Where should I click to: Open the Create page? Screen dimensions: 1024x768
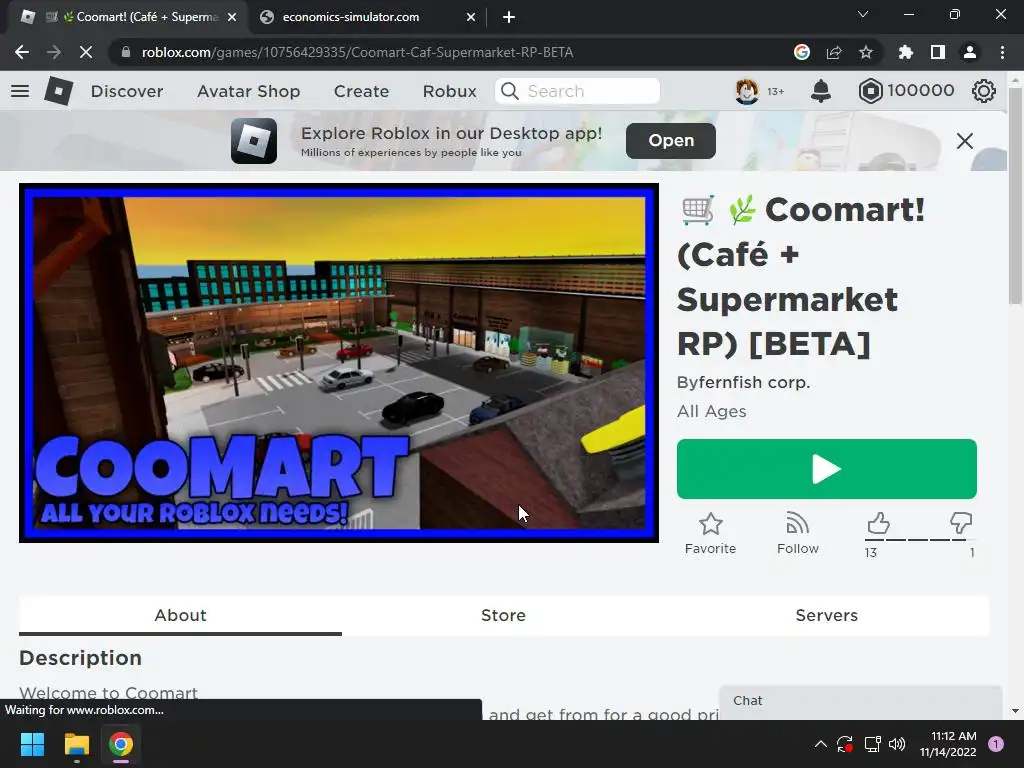click(361, 91)
